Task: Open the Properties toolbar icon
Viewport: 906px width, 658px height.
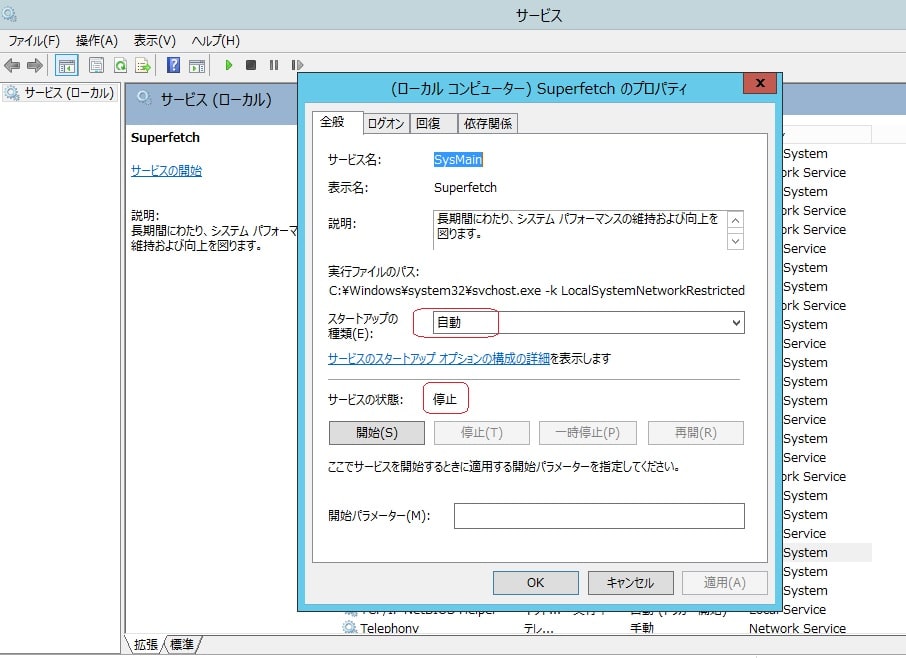Action: [x=96, y=65]
